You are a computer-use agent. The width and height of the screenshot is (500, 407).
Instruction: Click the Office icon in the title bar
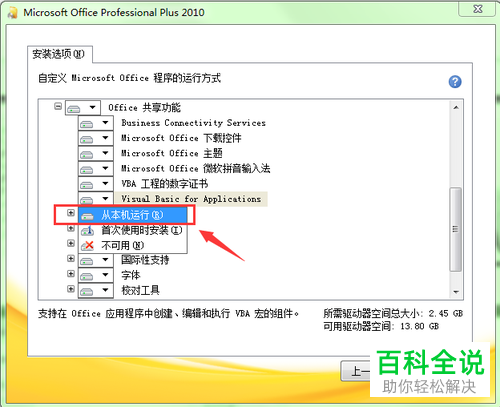pos(13,12)
